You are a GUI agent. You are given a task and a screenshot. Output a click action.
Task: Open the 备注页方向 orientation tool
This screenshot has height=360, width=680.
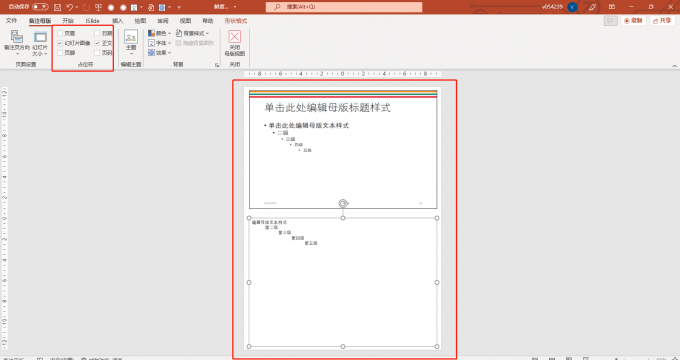pyautogui.click(x=17, y=43)
